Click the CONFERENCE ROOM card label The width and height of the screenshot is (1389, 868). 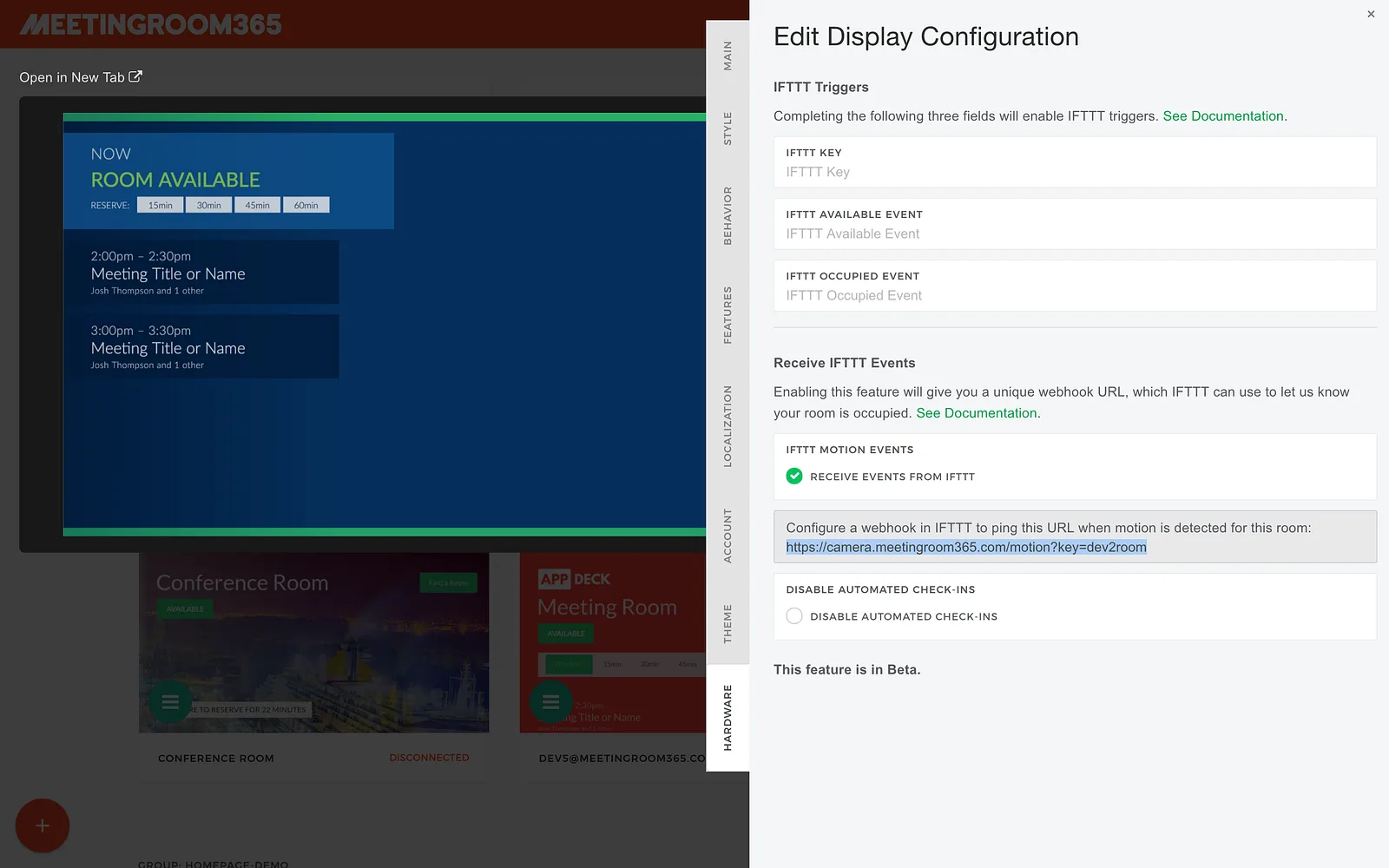click(x=216, y=759)
